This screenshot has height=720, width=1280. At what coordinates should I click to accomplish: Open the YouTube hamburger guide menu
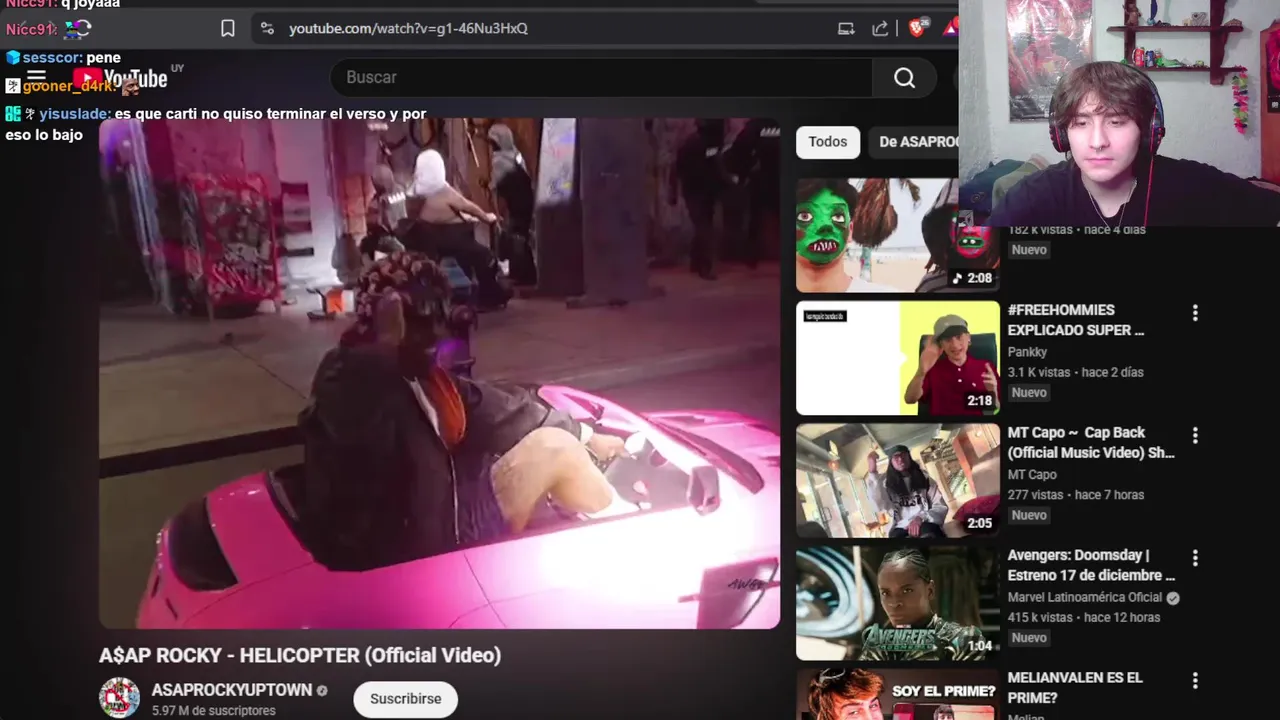(37, 77)
